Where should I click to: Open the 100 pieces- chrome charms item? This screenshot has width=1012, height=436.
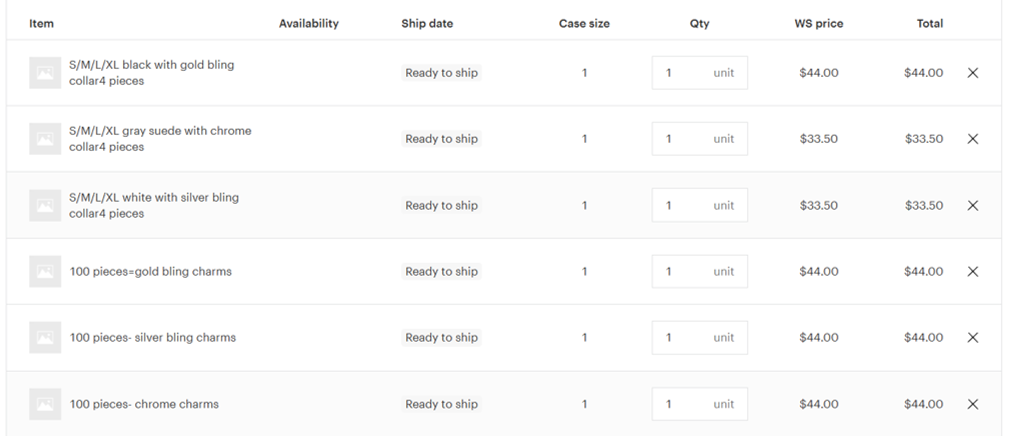144,405
